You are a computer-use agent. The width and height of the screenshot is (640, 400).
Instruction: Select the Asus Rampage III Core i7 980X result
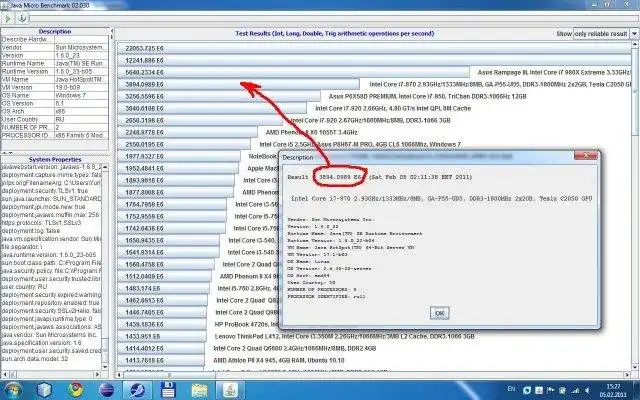293,72
